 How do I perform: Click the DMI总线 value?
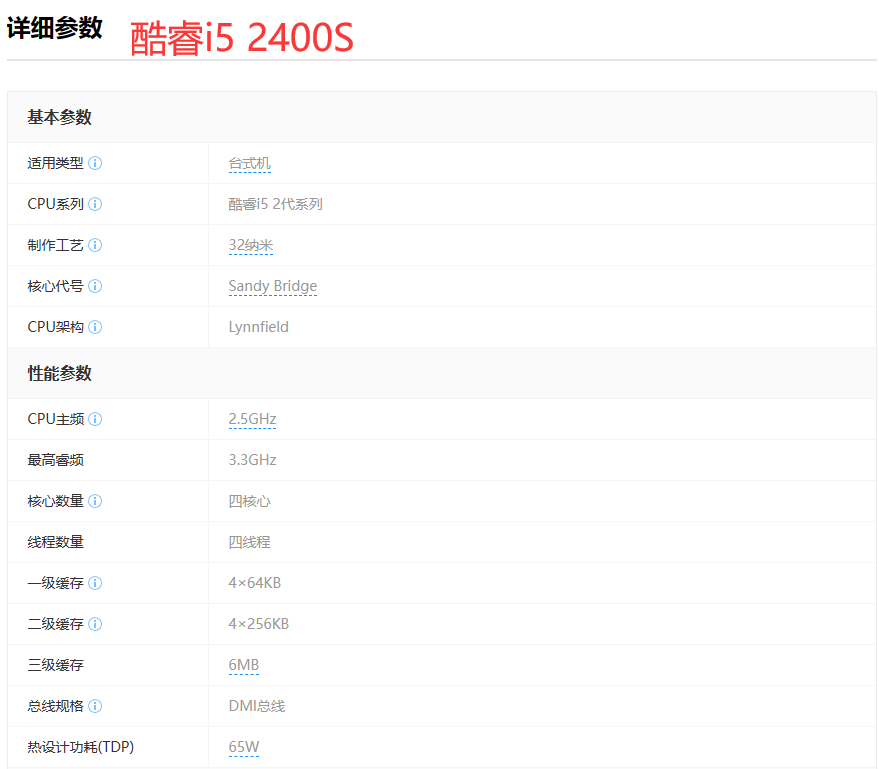(x=257, y=706)
